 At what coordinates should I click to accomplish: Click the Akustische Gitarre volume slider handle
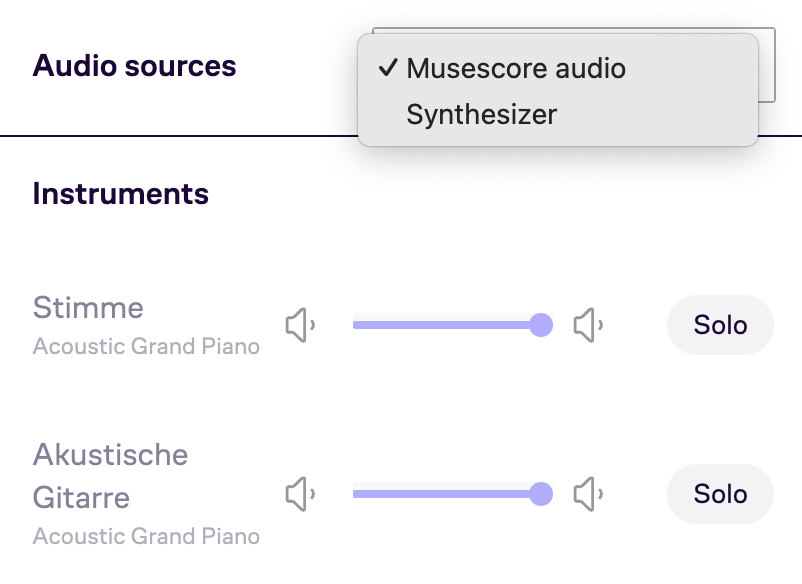[541, 494]
